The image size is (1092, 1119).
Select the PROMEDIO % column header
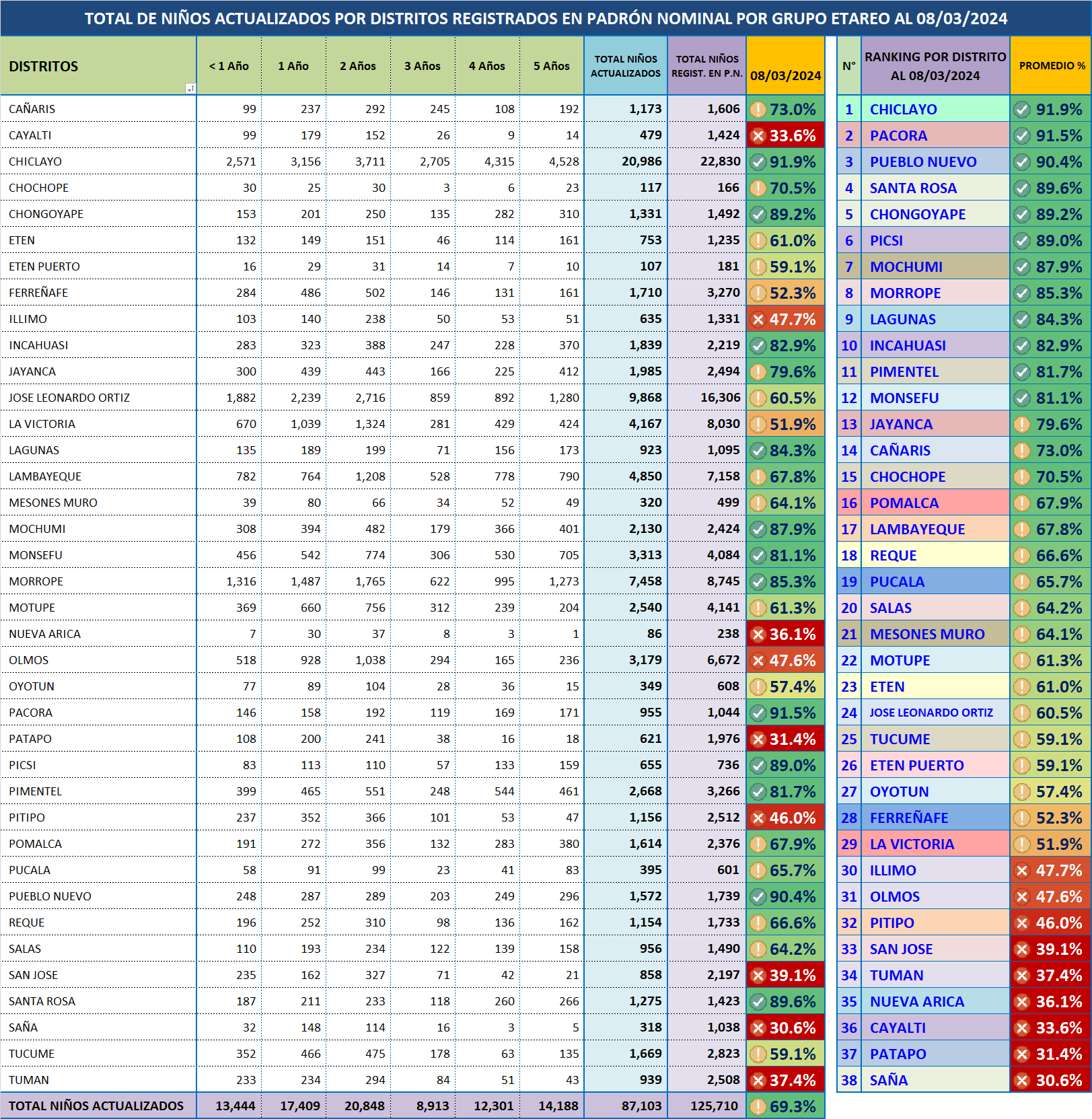click(1052, 66)
